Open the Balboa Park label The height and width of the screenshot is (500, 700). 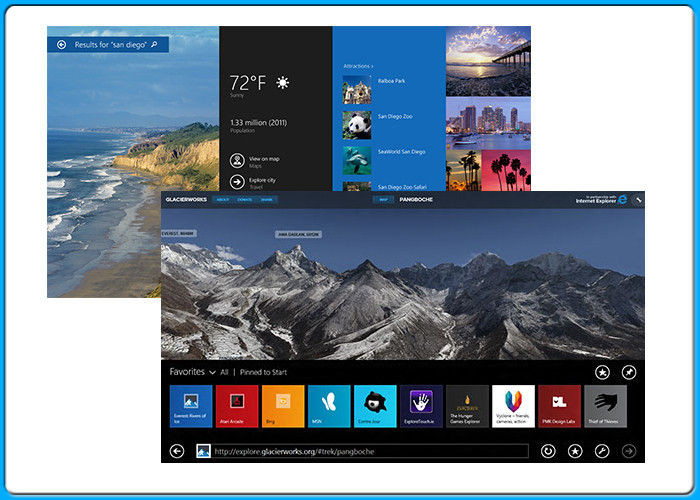pos(392,81)
